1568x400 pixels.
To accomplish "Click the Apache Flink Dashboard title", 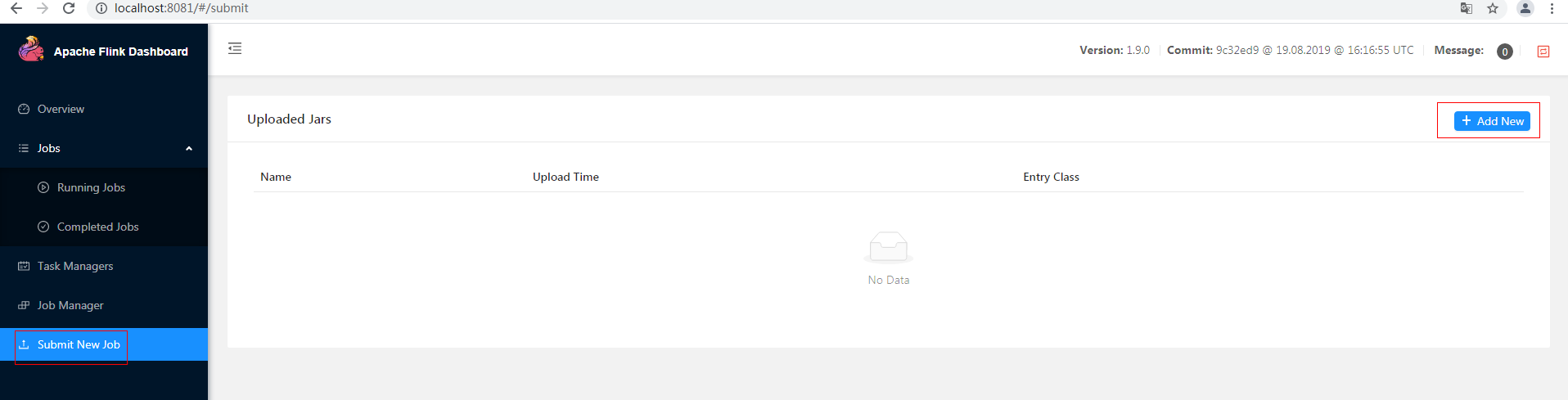I will 121,52.
